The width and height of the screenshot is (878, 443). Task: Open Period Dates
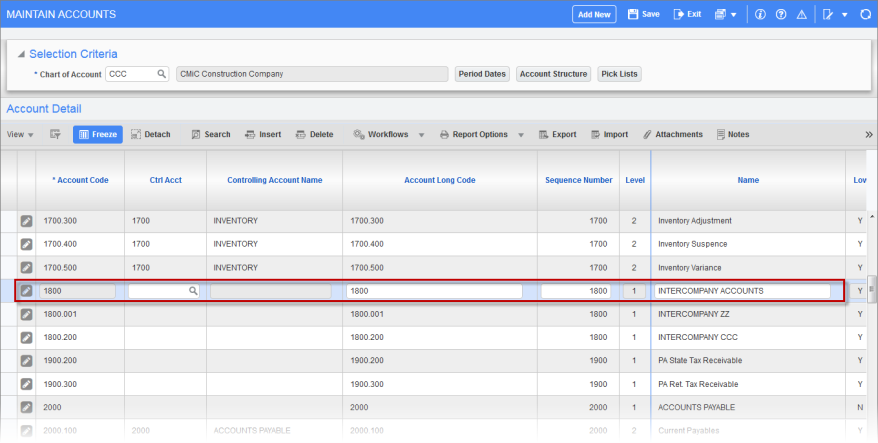(482, 74)
